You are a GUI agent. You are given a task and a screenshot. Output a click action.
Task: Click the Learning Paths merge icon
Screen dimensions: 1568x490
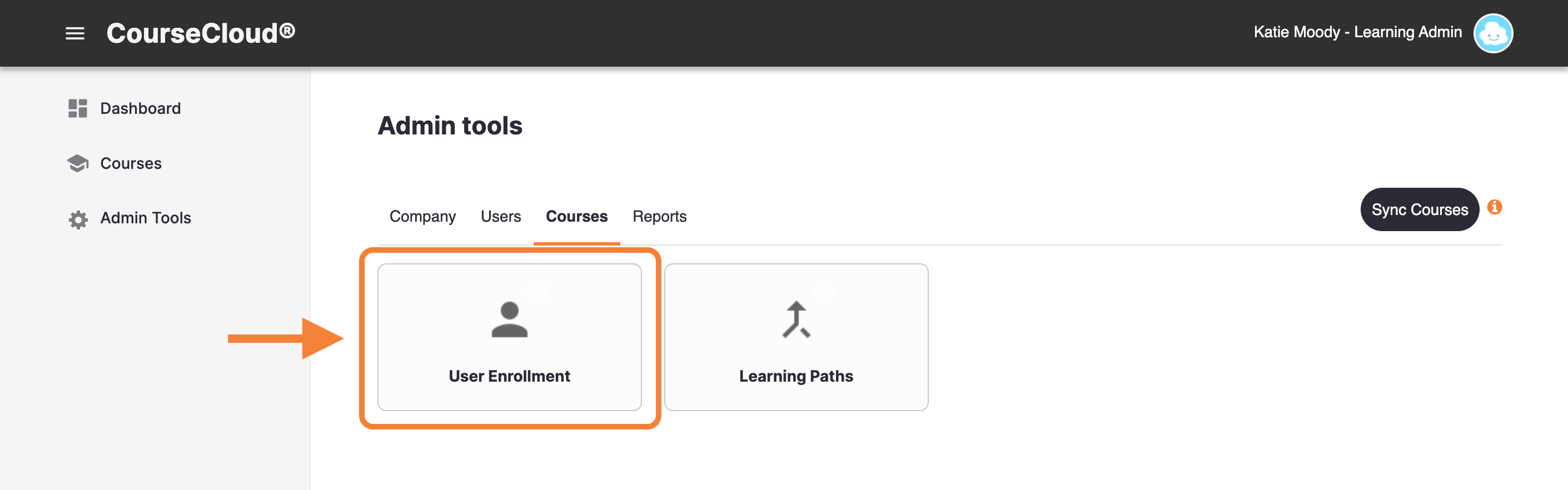coord(795,319)
